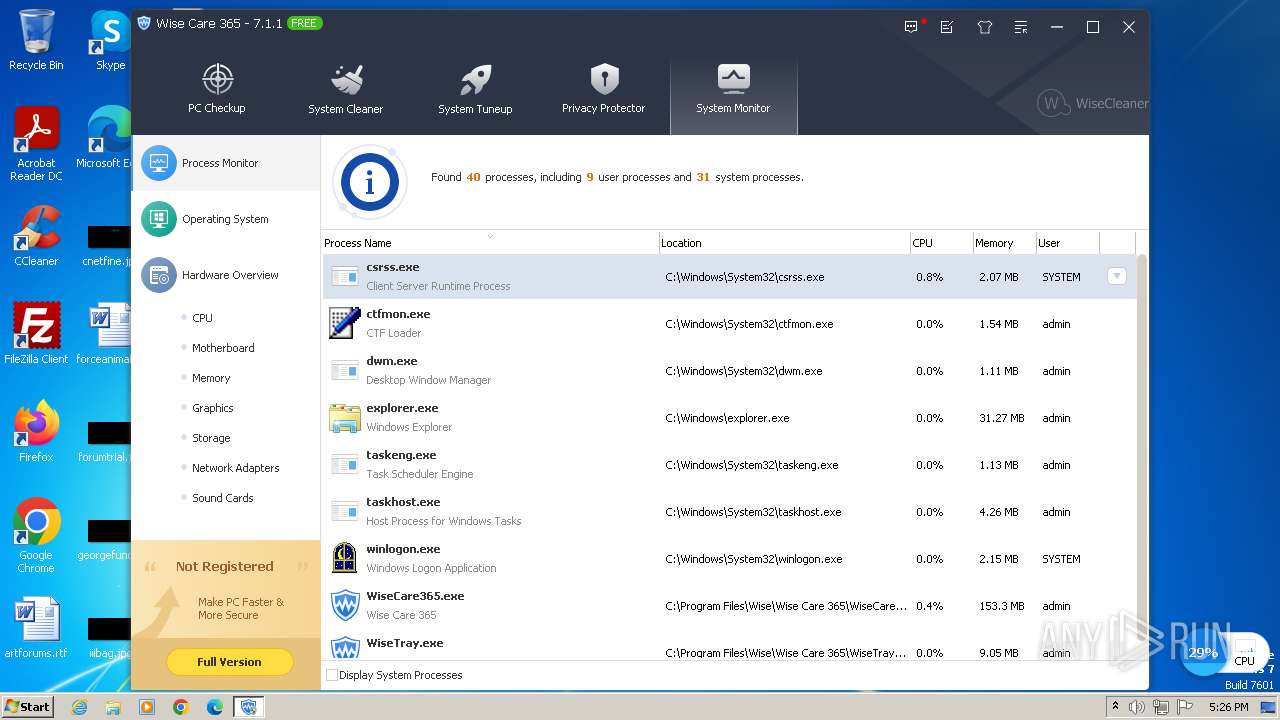Viewport: 1280px width, 720px height.
Task: Sort by Location column header
Action: click(x=784, y=243)
